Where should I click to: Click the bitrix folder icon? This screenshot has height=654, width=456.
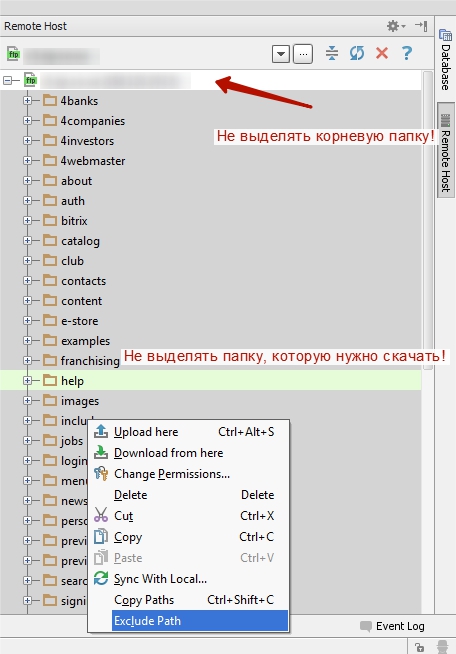(x=50, y=220)
